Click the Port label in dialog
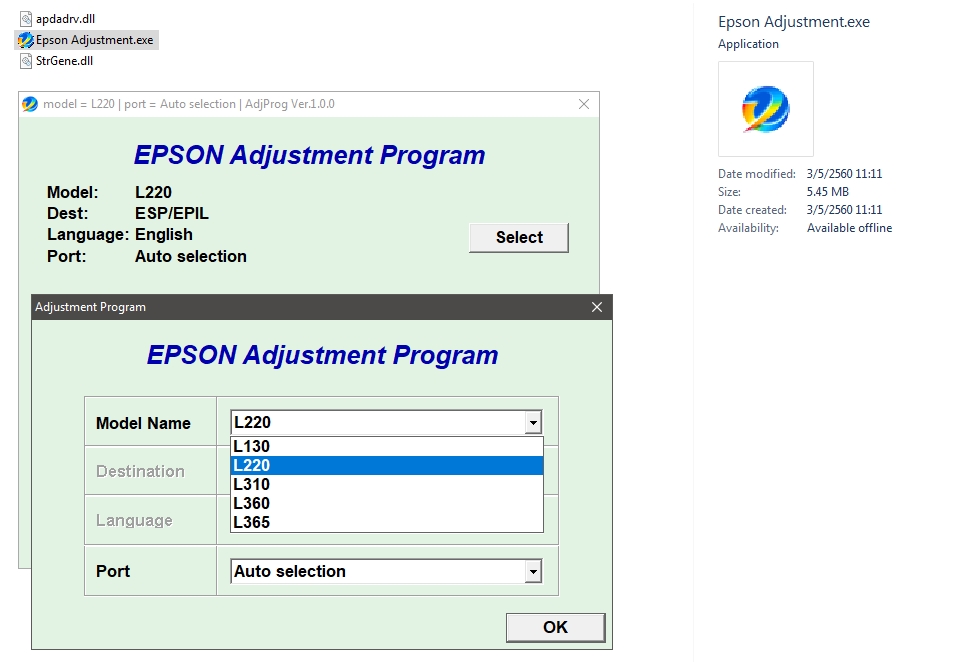Screen dimensions: 958x662 (113, 571)
